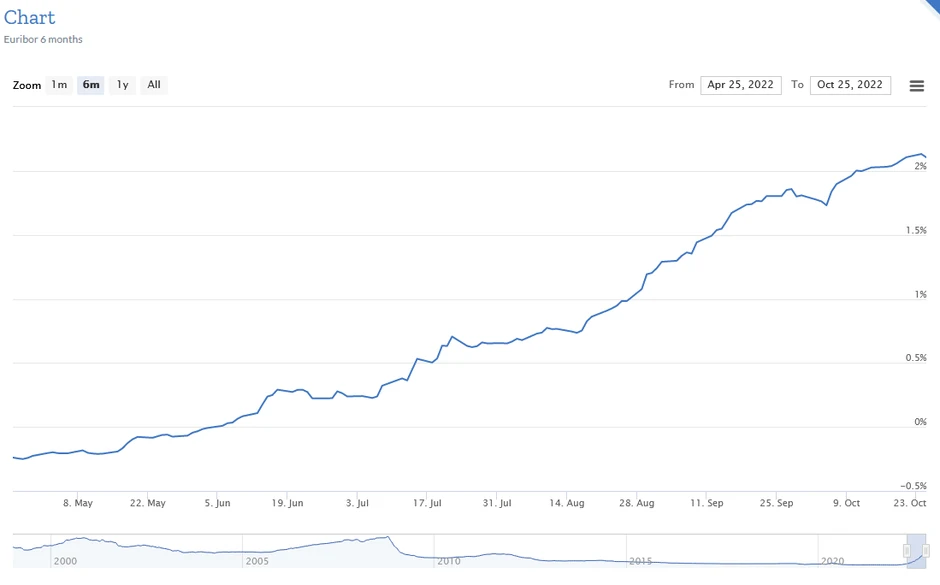Grab the left navigator range handle
The width and height of the screenshot is (940, 585).
click(x=908, y=551)
